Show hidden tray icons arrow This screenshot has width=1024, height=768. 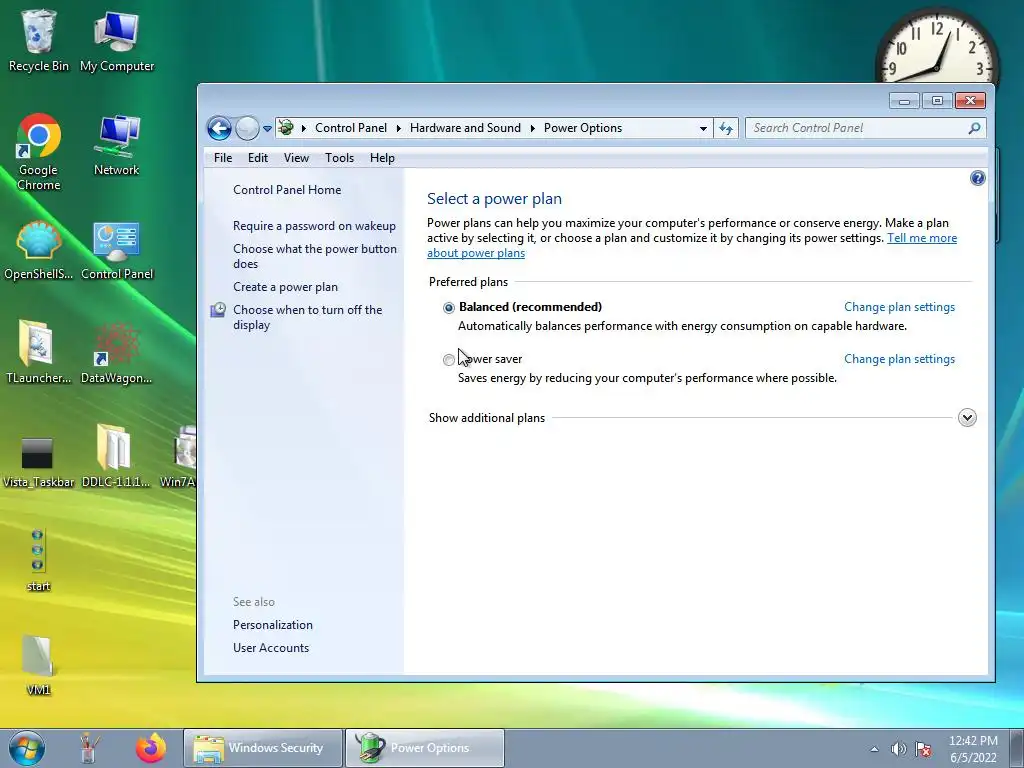pos(874,749)
